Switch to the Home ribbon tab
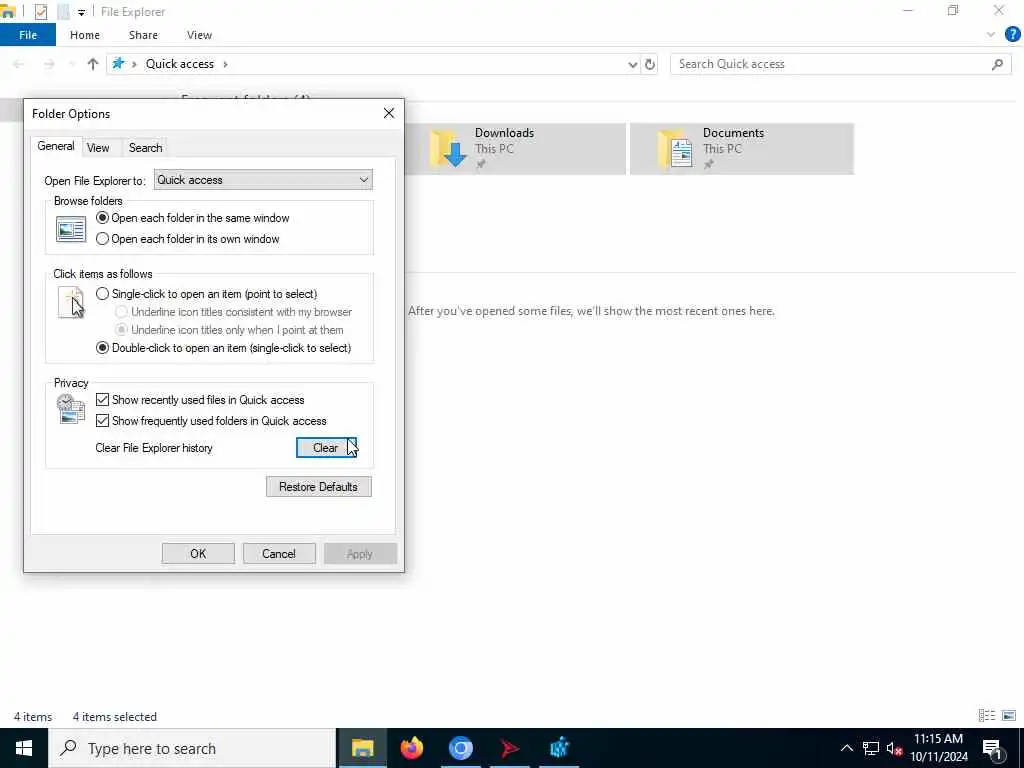Viewport: 1024px width, 768px height. tap(85, 35)
